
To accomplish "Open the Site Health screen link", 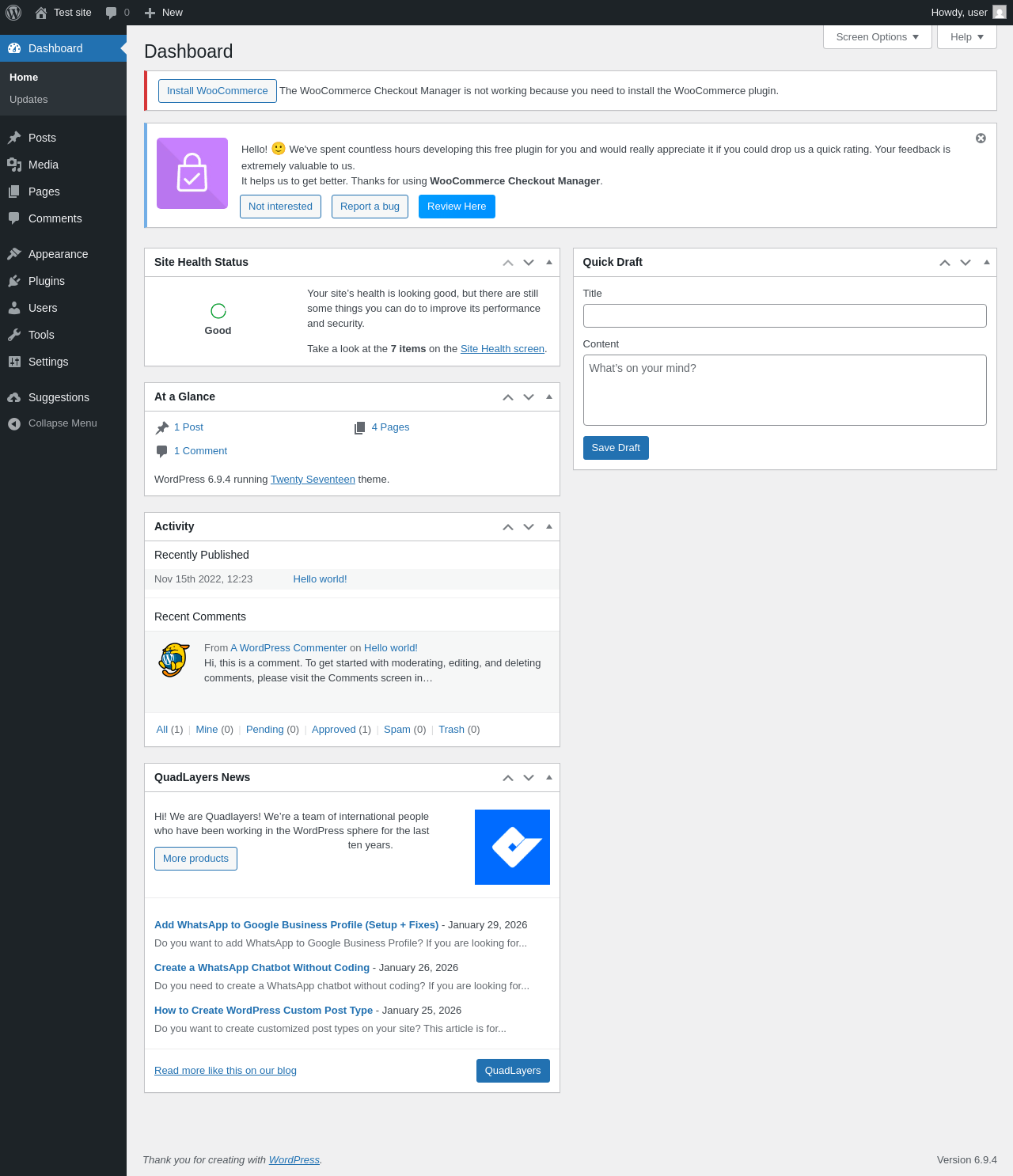I will [503, 349].
